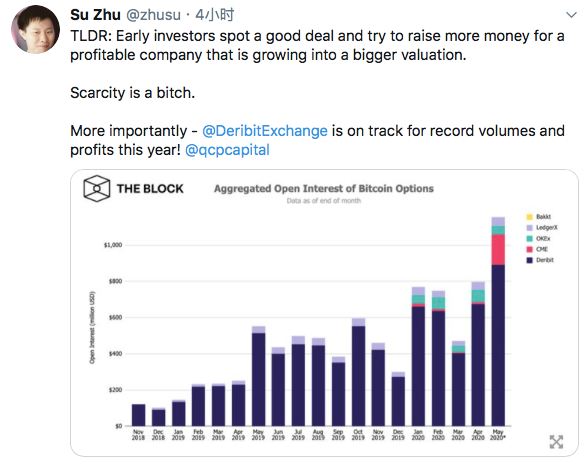
Task: Click The Block cube logo
Action: pos(97,188)
